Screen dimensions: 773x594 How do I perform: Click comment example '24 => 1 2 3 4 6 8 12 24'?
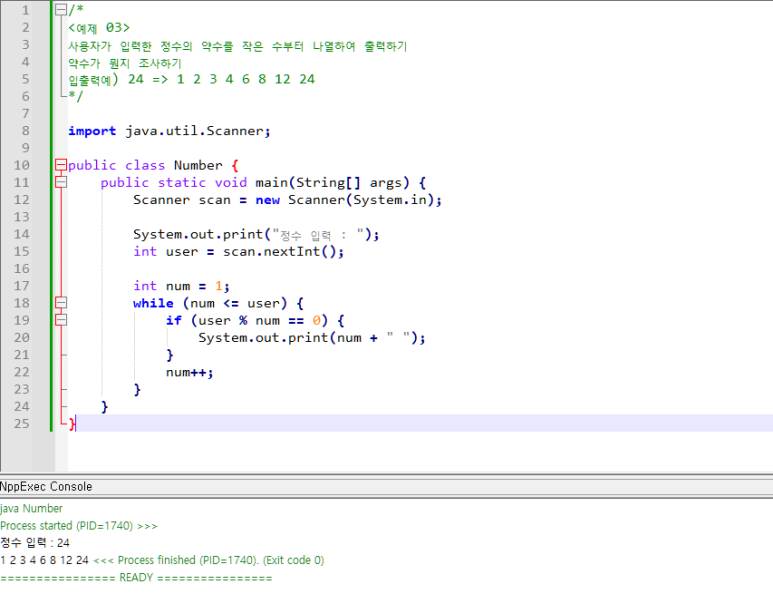tap(221, 79)
